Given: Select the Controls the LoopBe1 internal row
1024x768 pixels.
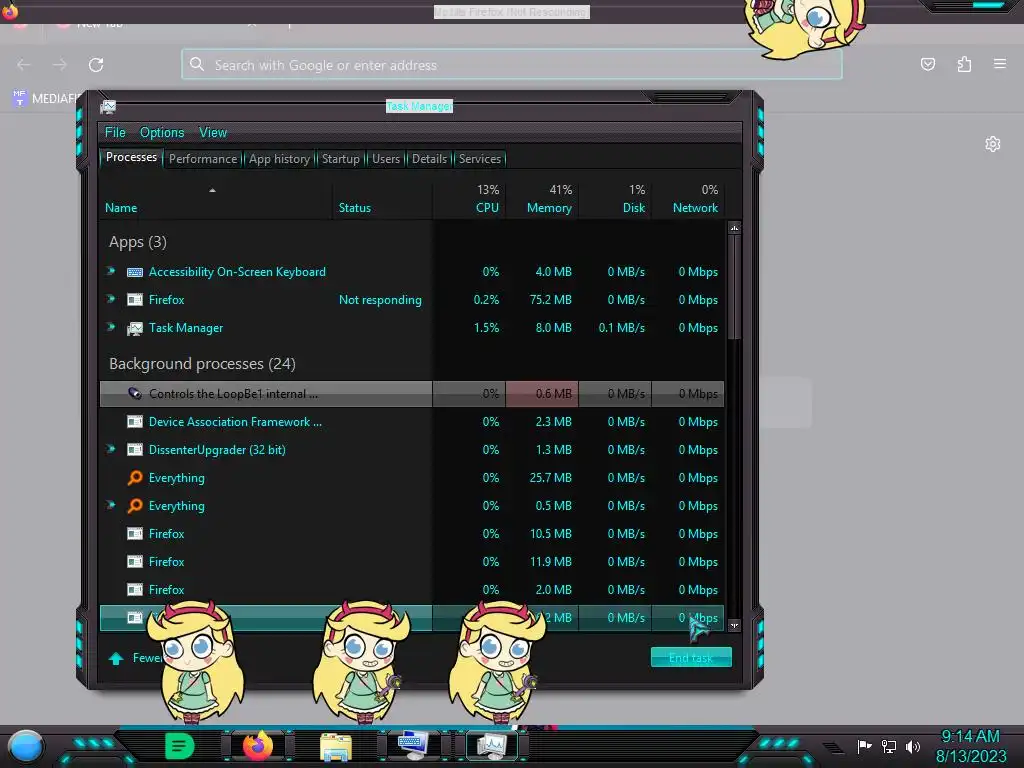Looking at the screenshot, I should coord(411,394).
